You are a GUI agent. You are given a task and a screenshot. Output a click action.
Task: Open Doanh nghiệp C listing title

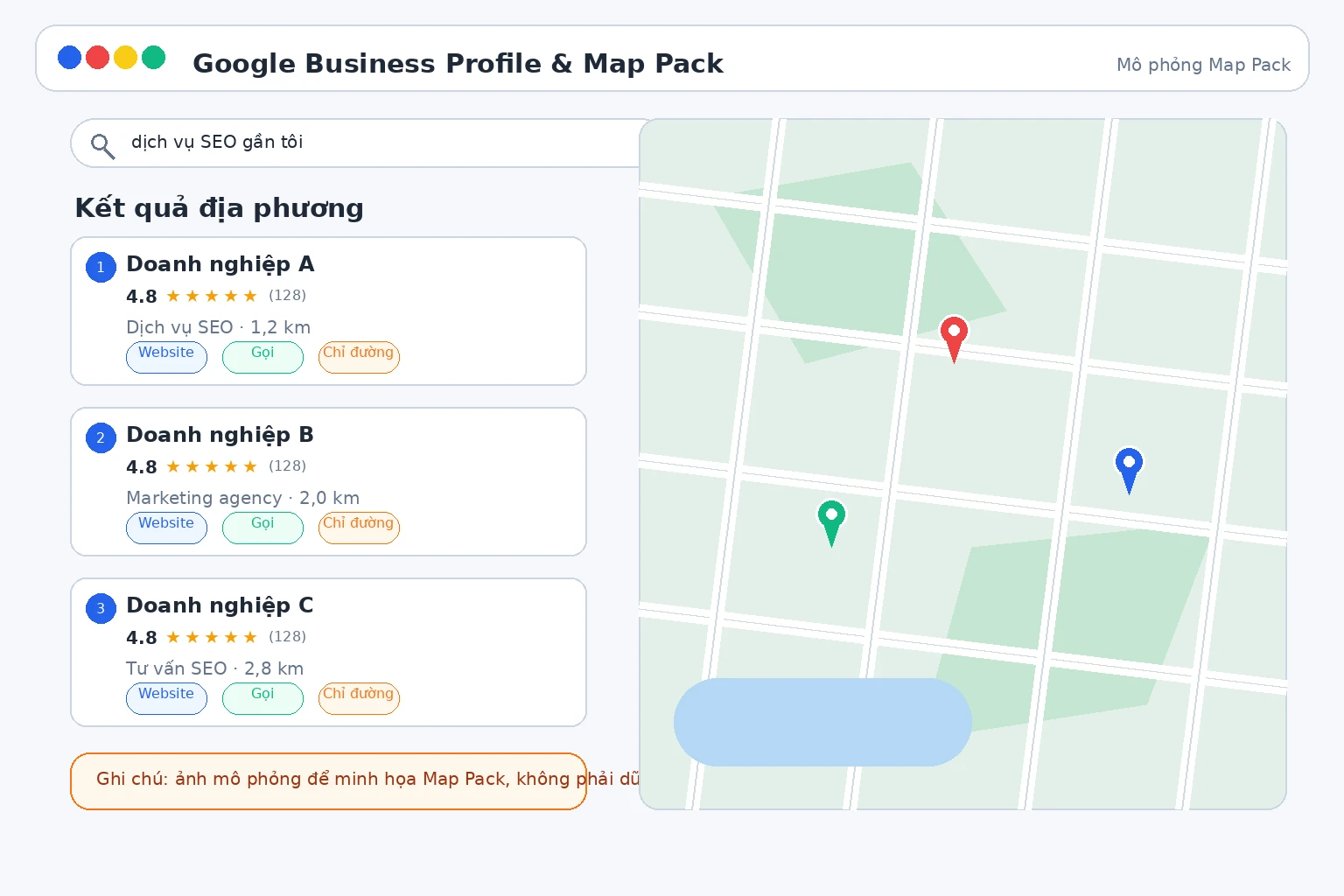[x=220, y=605]
